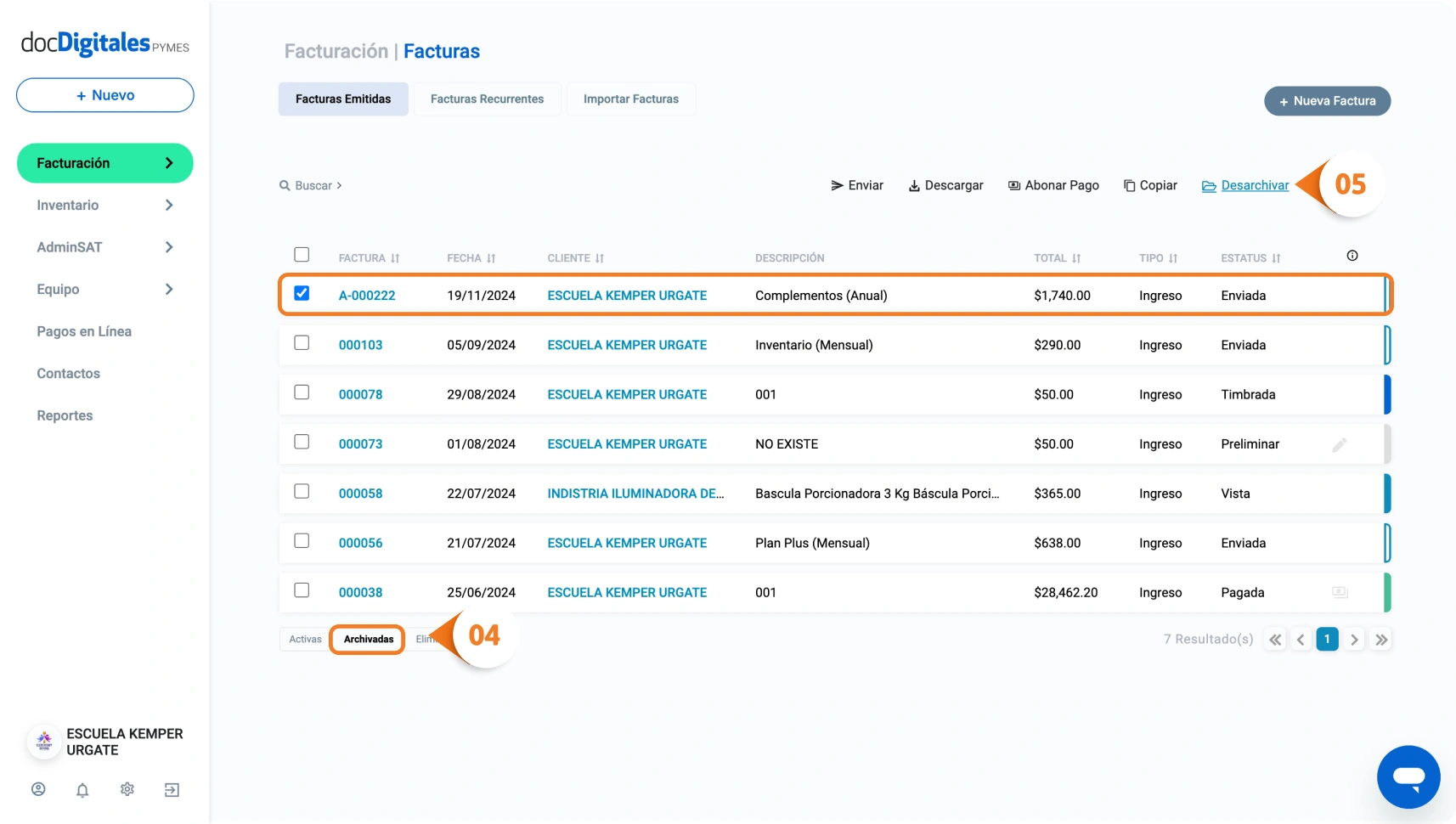Viewport: 1456px width, 824px height.
Task: Click the Timbrada status on invoice 000078
Action: (x=1248, y=394)
